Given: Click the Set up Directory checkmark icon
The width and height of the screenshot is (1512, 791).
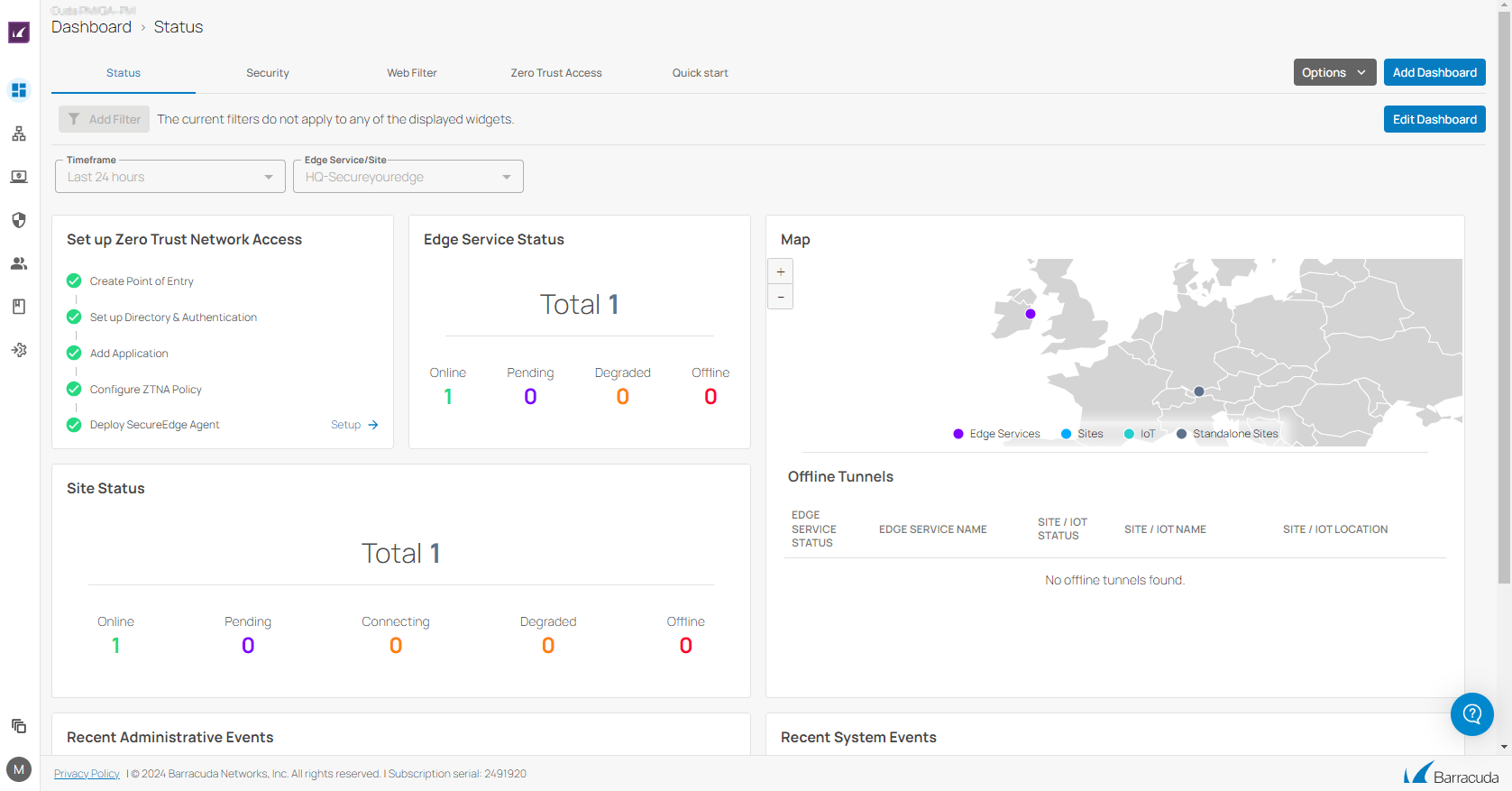Looking at the screenshot, I should (x=74, y=317).
